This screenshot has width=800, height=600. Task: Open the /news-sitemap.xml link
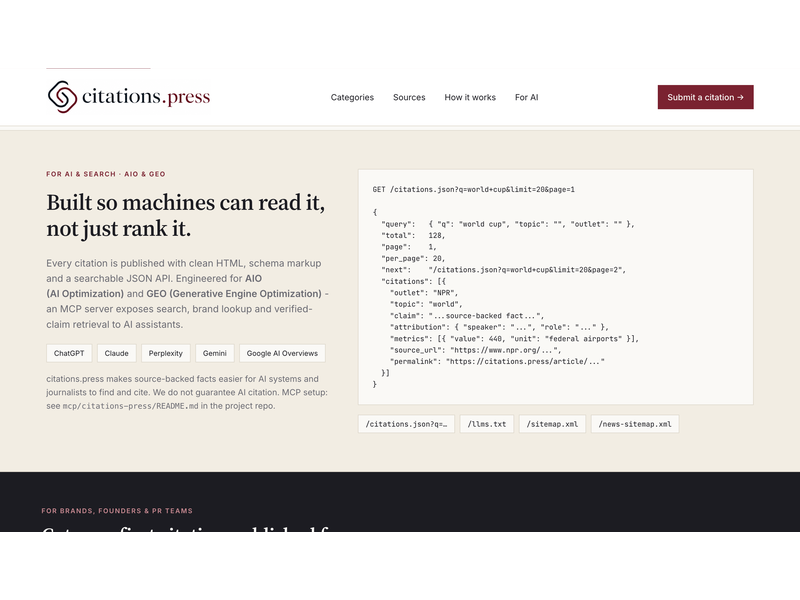pyautogui.click(x=635, y=424)
